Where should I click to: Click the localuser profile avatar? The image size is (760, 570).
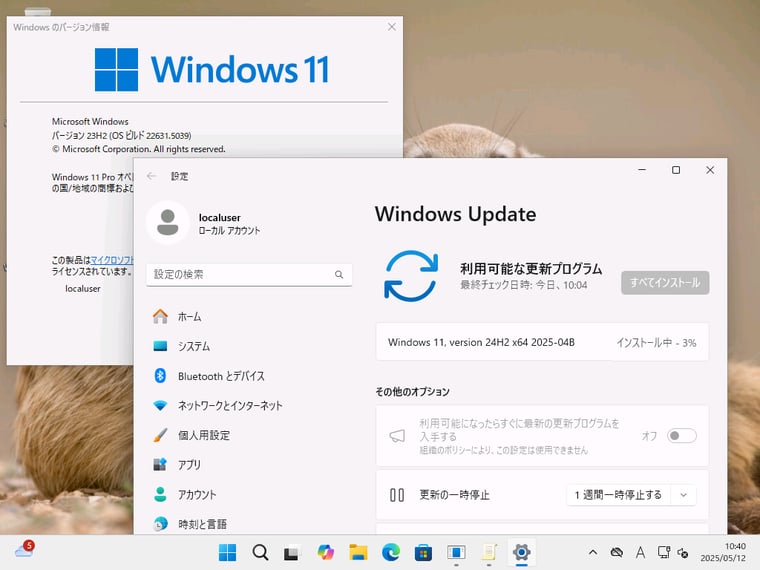[168, 222]
